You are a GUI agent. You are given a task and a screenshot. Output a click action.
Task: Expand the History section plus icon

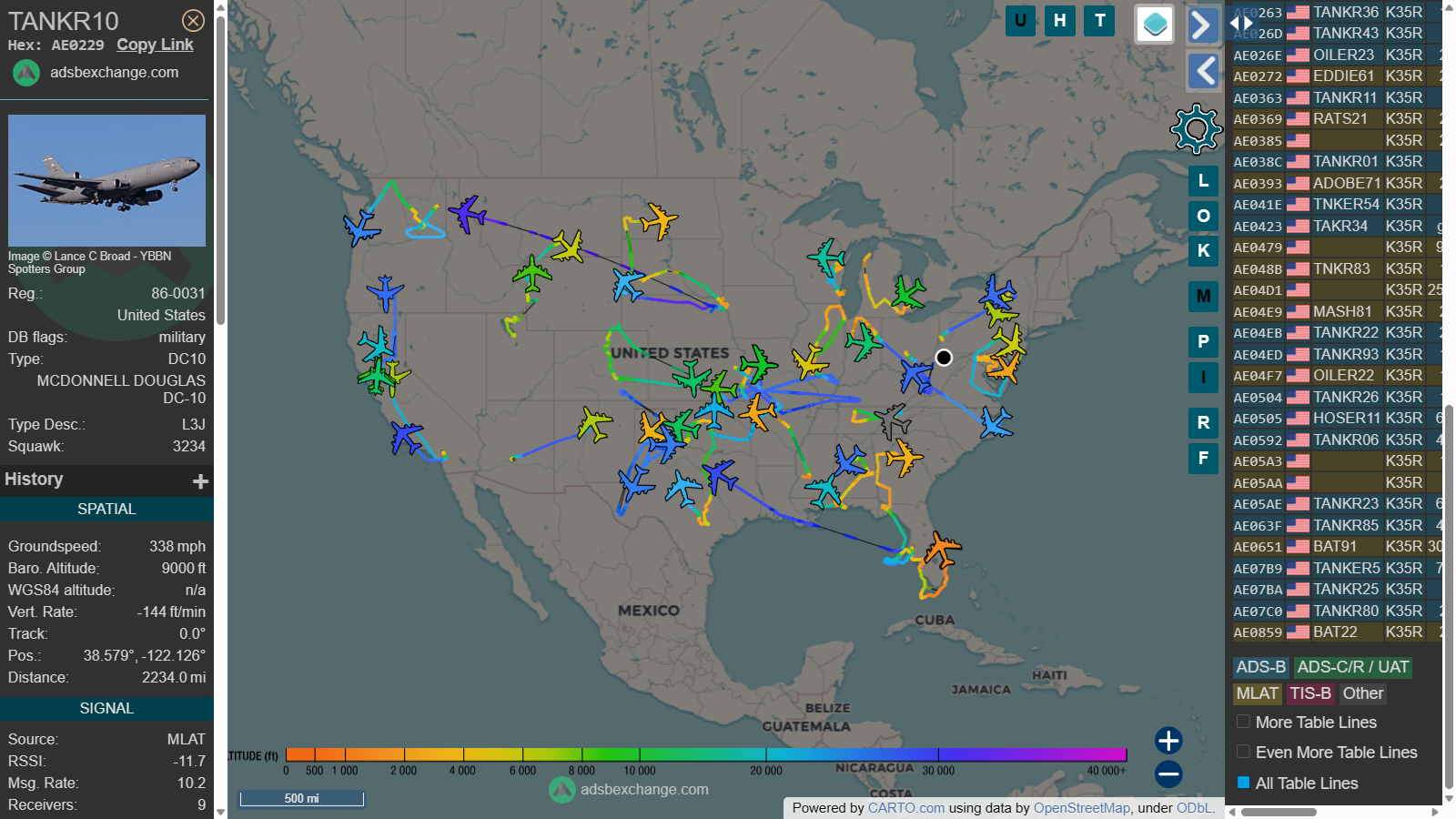pos(200,481)
